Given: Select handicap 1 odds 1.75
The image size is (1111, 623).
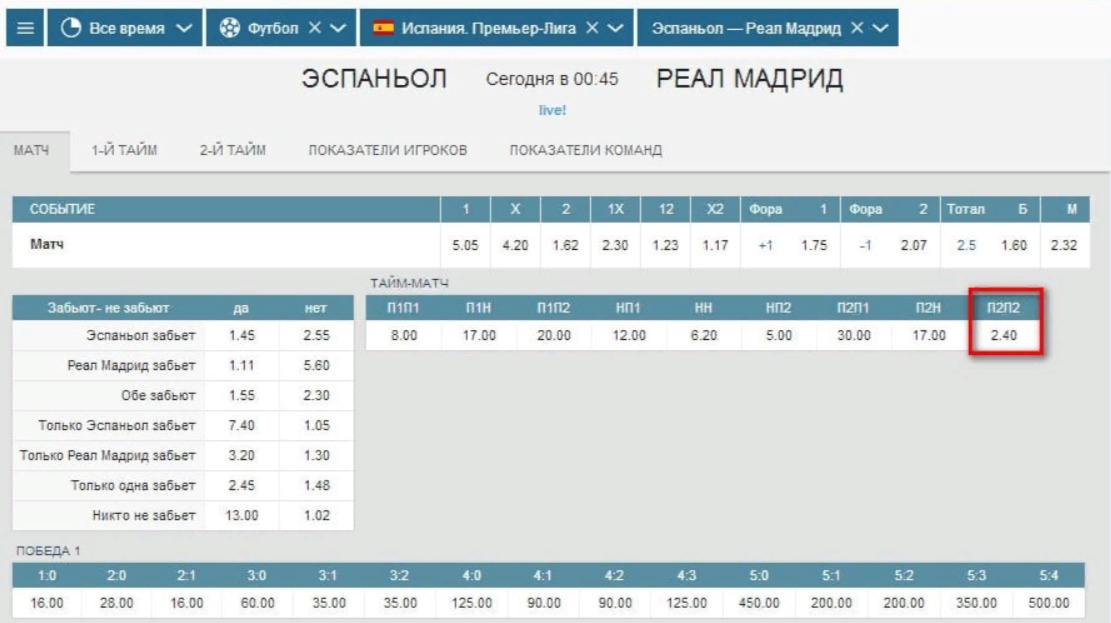Looking at the screenshot, I should [x=814, y=245].
